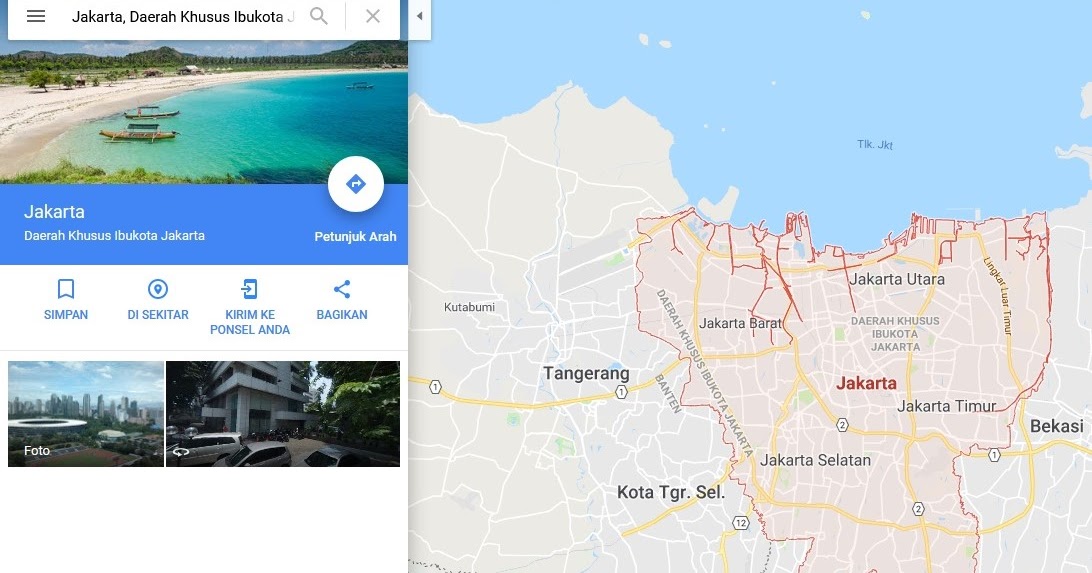Open the street view parking lot thumbnail
This screenshot has height=573, width=1092.
(283, 414)
